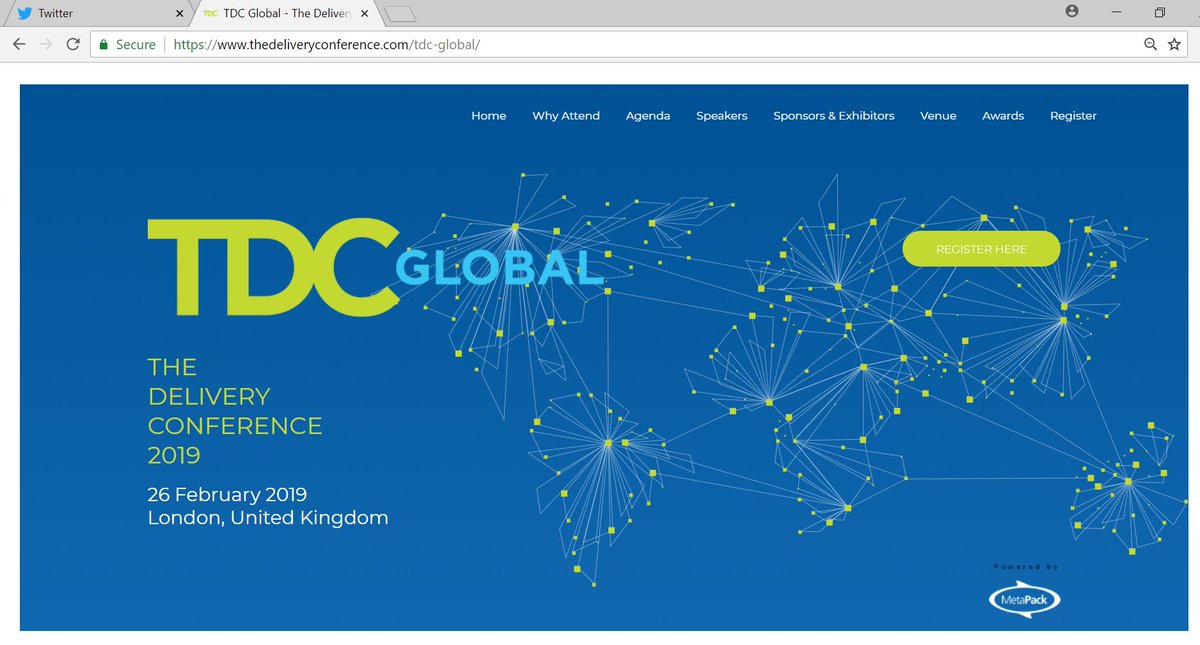Open the Chrome profile avatar icon
The width and height of the screenshot is (1200, 645).
click(x=1073, y=11)
